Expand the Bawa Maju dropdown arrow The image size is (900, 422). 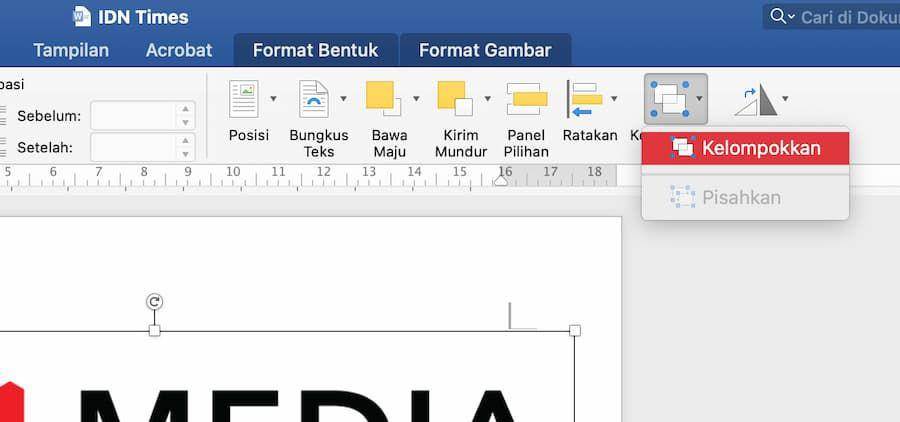(416, 99)
